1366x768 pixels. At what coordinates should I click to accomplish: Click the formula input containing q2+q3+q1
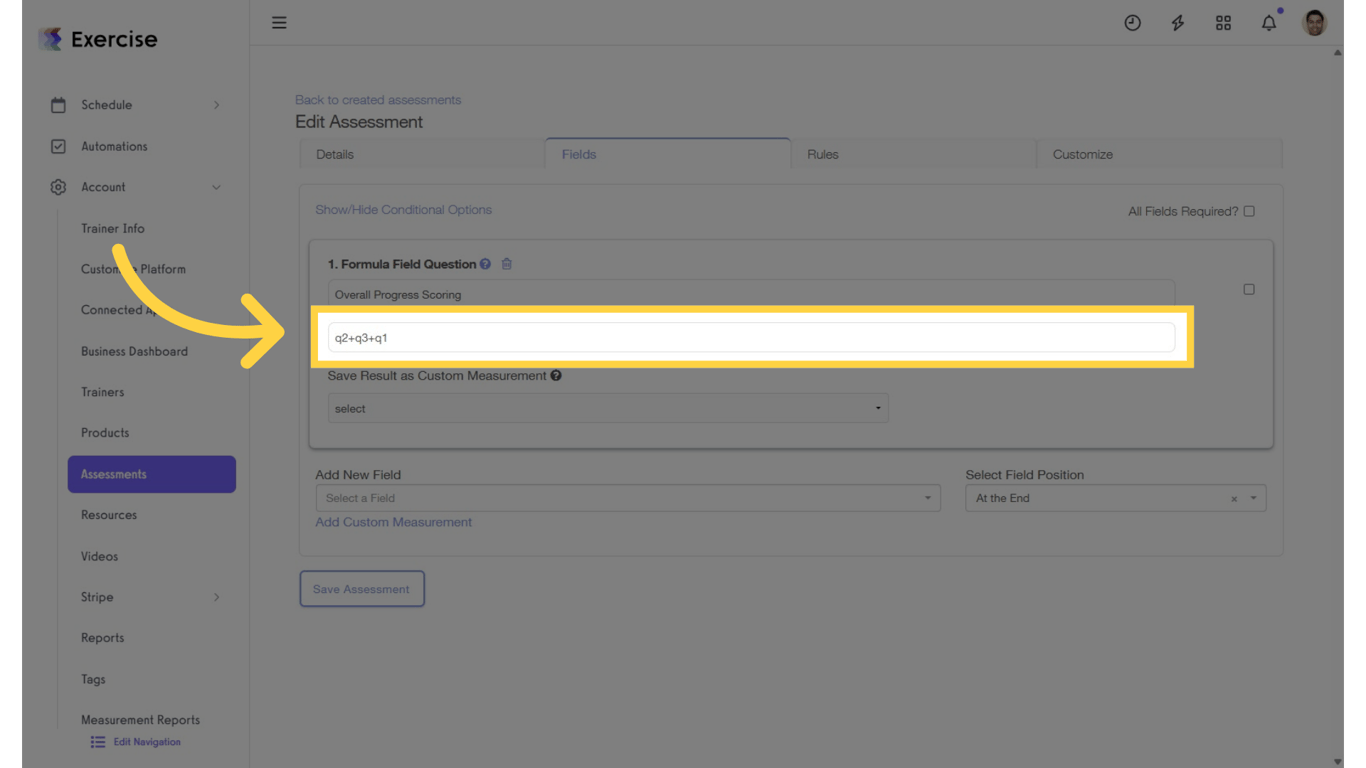(751, 338)
